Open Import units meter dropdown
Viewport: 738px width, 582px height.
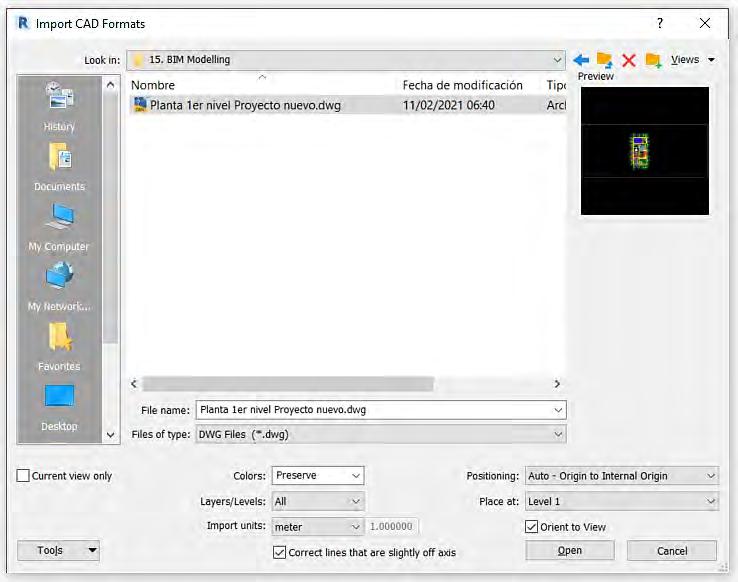[318, 526]
